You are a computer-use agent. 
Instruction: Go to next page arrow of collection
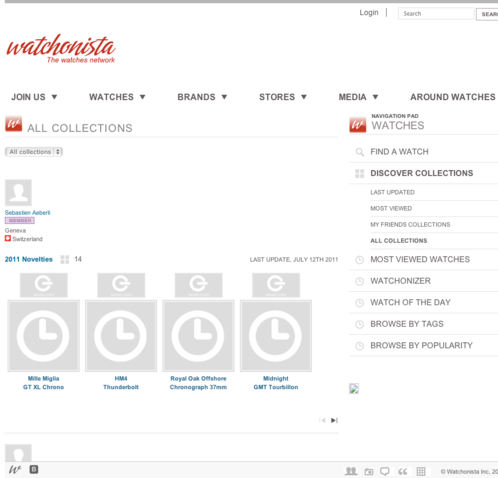(334, 420)
